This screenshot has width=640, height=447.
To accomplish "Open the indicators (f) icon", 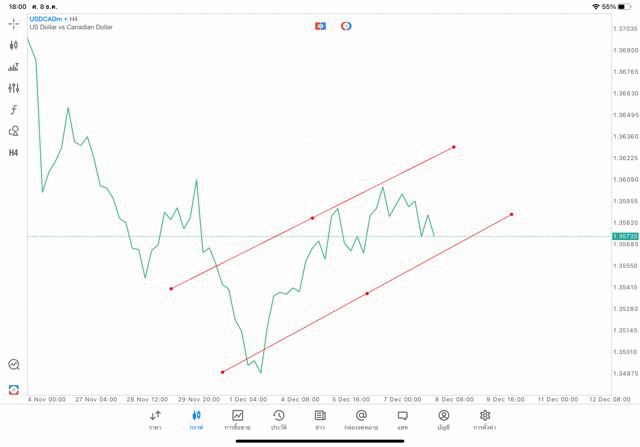I will pos(14,110).
